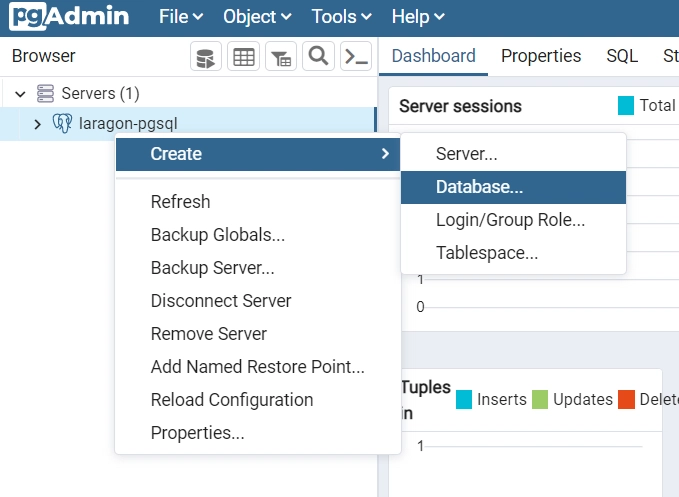Open the Query Tool toolbar icon

206,56
